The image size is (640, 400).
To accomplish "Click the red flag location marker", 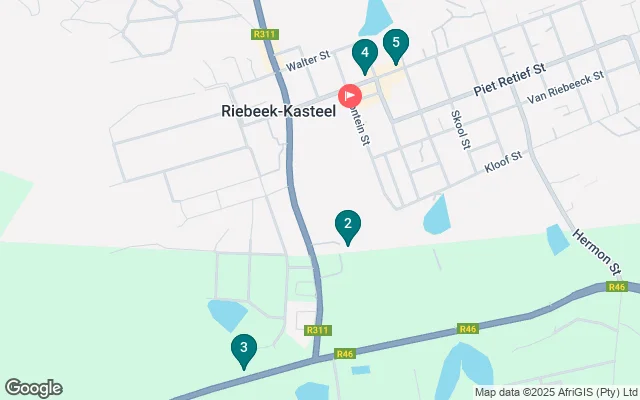I will [x=350, y=96].
